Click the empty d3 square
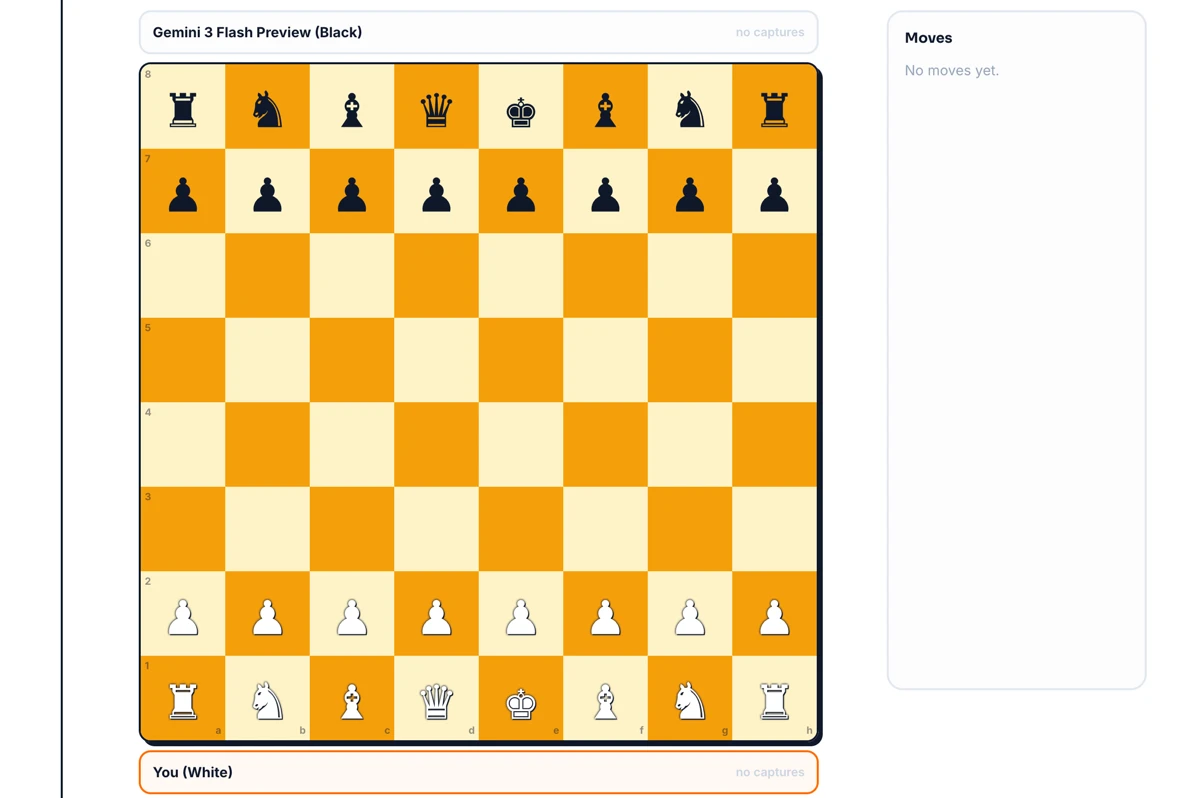Image resolution: width=1179 pixels, height=798 pixels. tap(436, 529)
